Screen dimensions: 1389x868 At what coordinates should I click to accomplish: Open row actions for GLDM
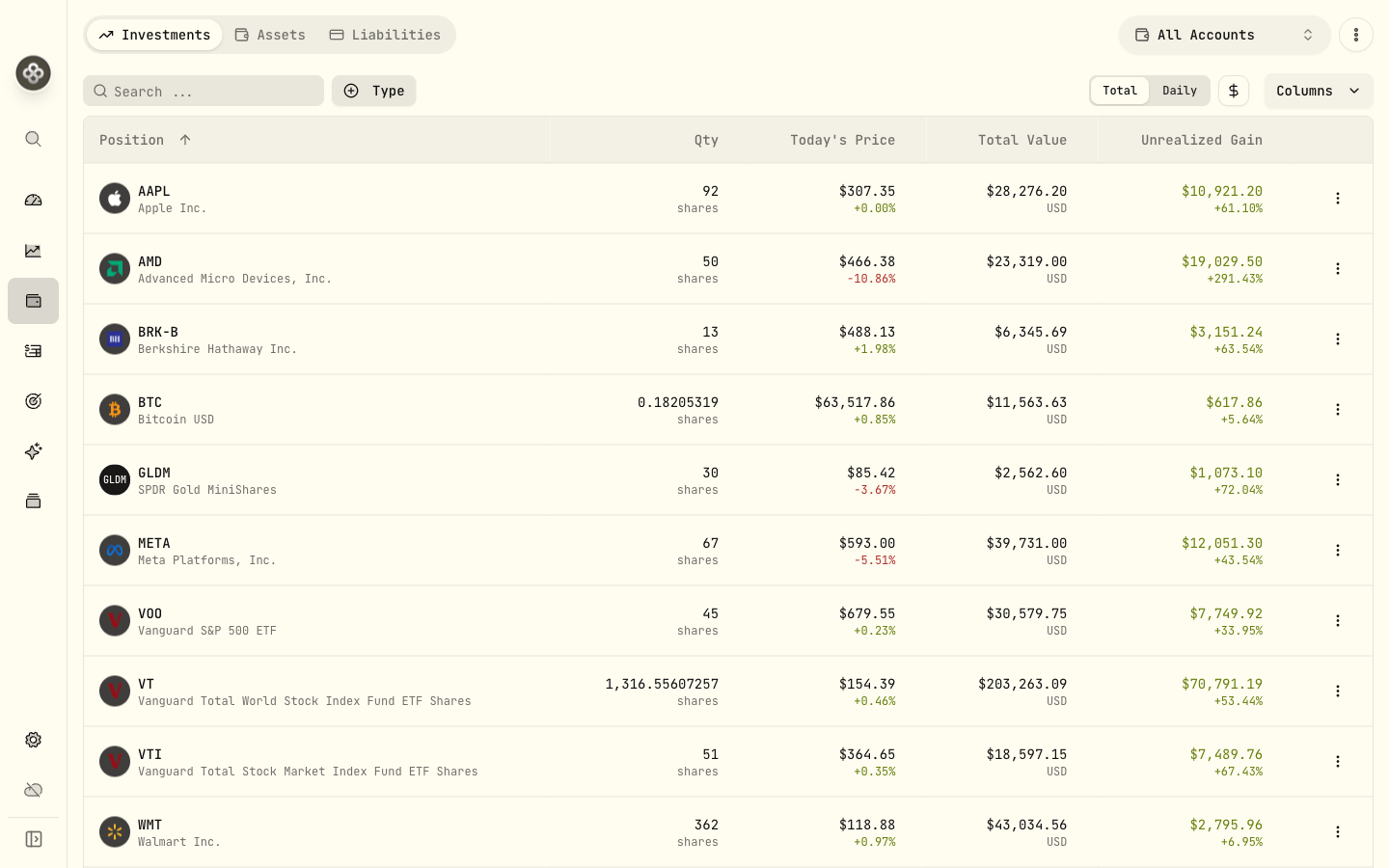[1337, 480]
